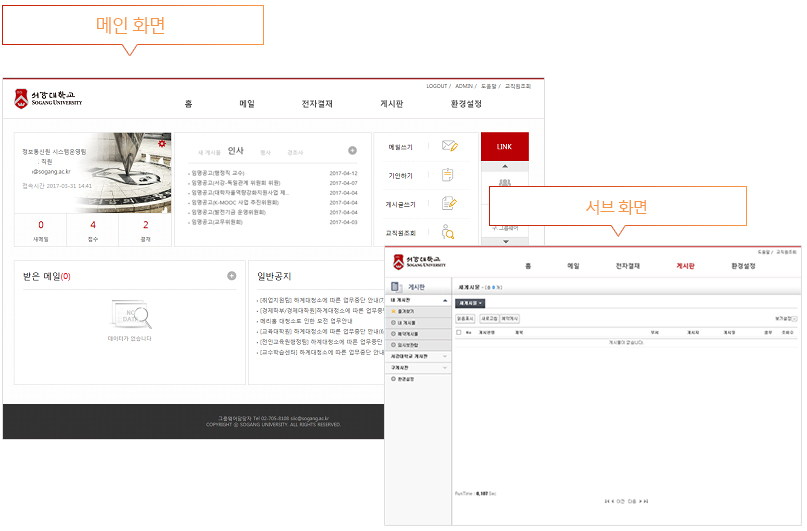Click the ADMIN link
Viewport: 807px width, 531px height.
pos(464,86)
